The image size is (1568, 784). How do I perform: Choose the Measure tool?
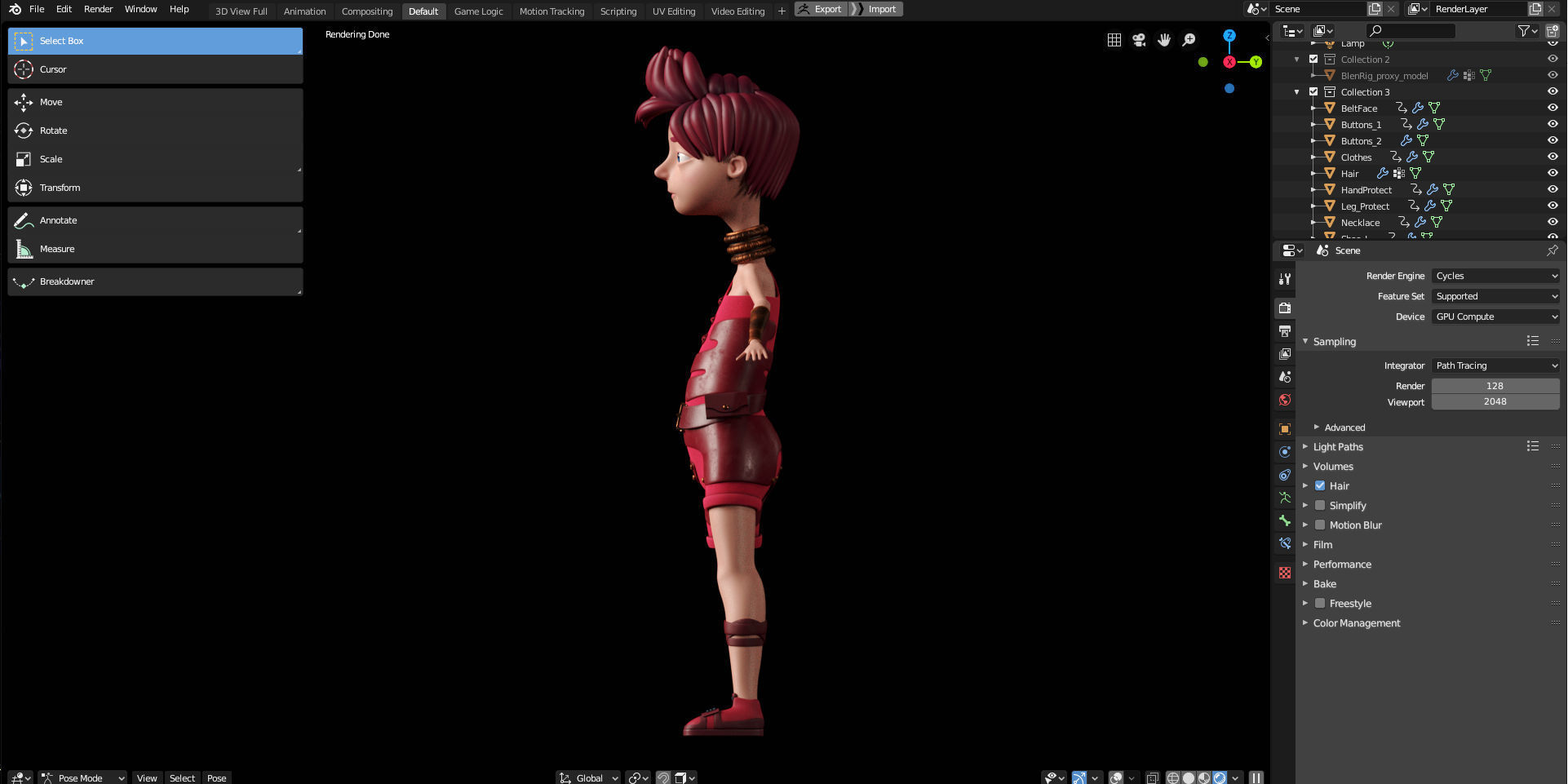155,249
